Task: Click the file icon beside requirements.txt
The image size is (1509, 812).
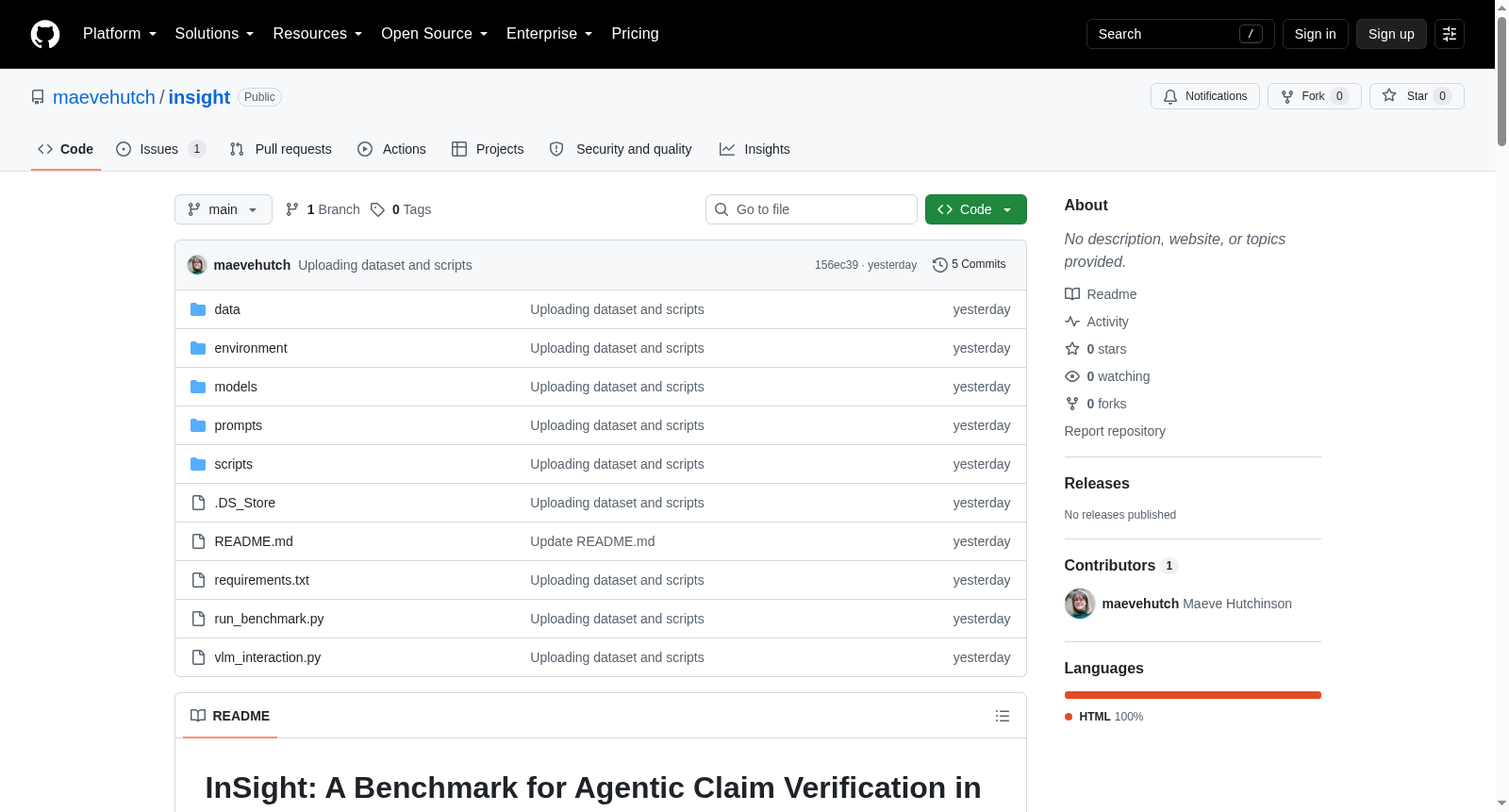Action: coord(198,580)
